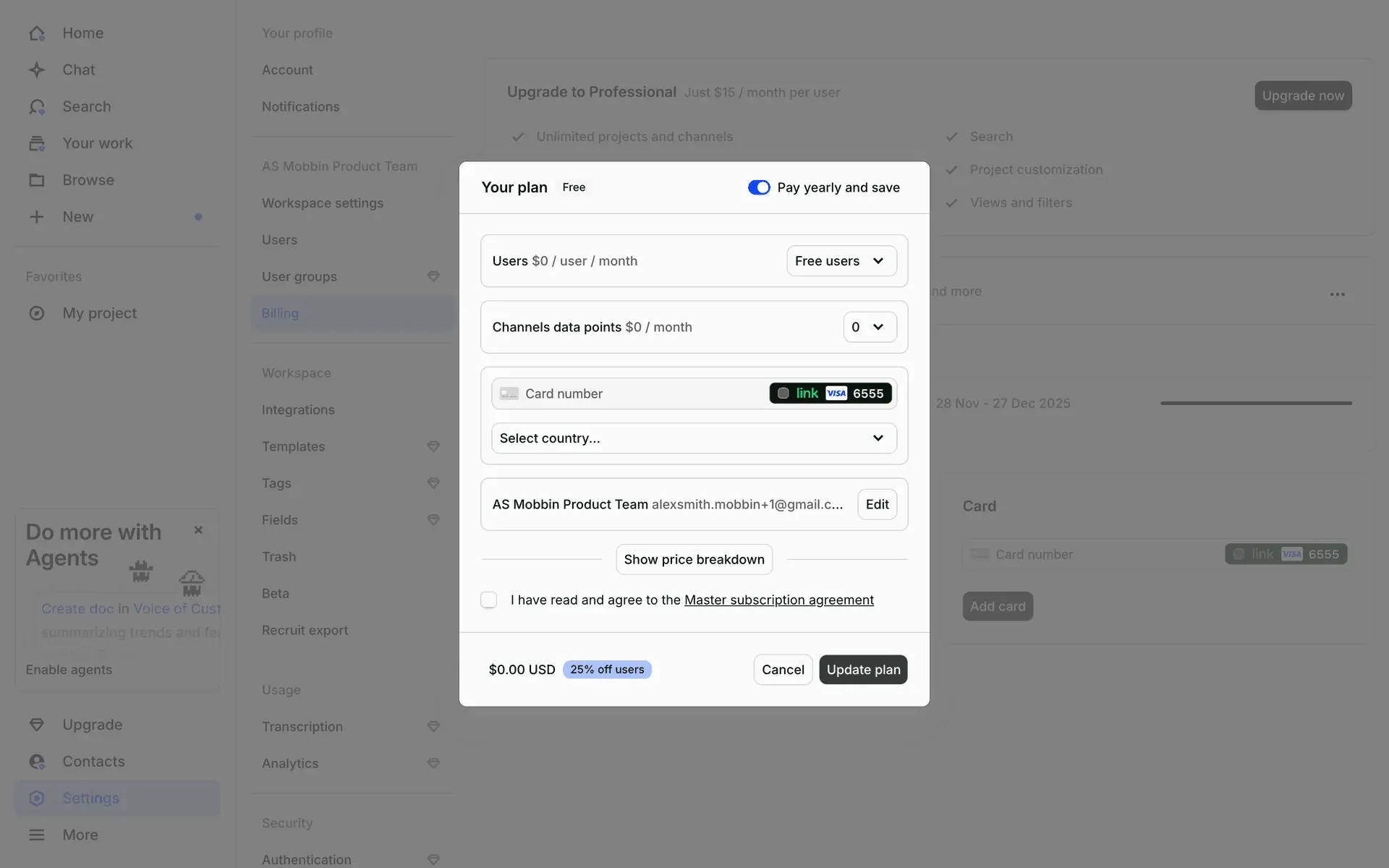1389x868 pixels.
Task: Open the Master subscription agreement link
Action: point(778,600)
